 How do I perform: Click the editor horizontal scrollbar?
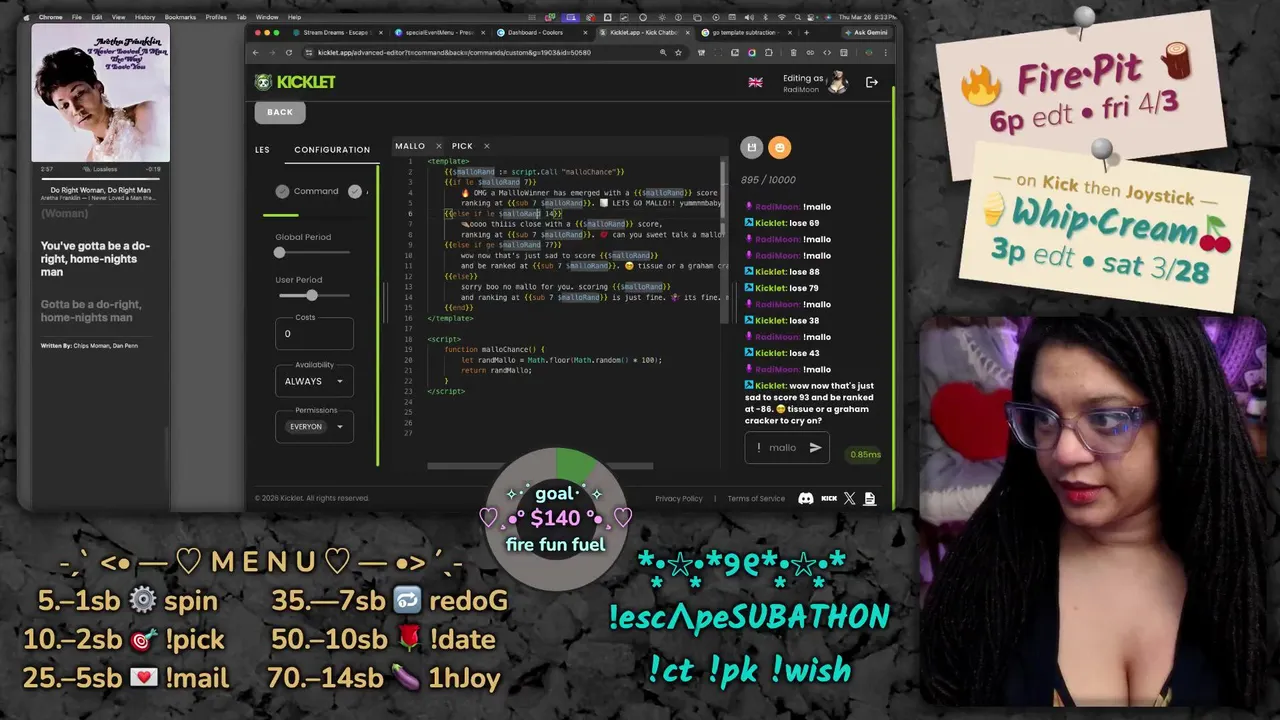[x=540, y=466]
